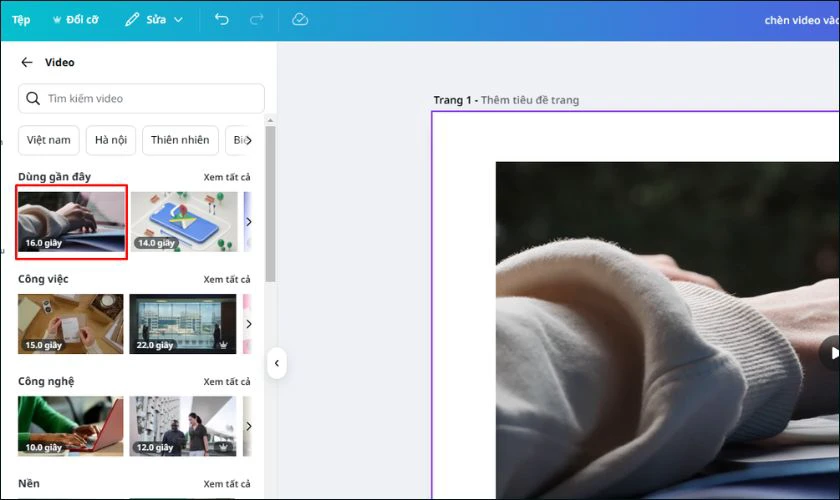Open Xem tất cả for Dùng gần đây
840x500 pixels.
click(227, 177)
